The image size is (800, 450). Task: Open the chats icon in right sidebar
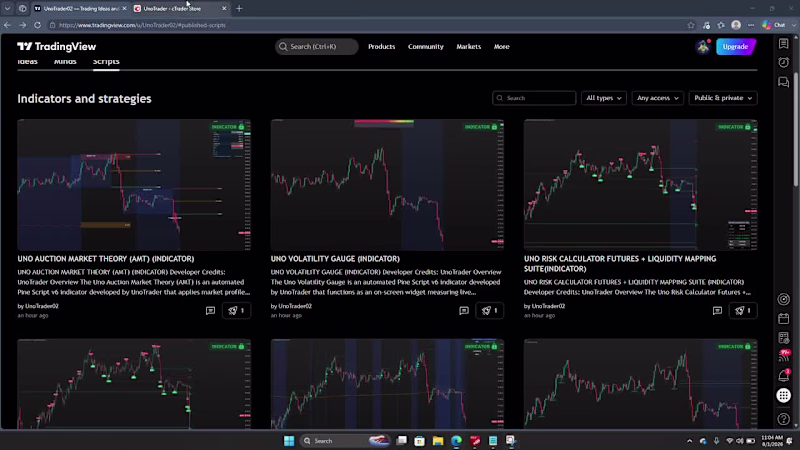[784, 82]
